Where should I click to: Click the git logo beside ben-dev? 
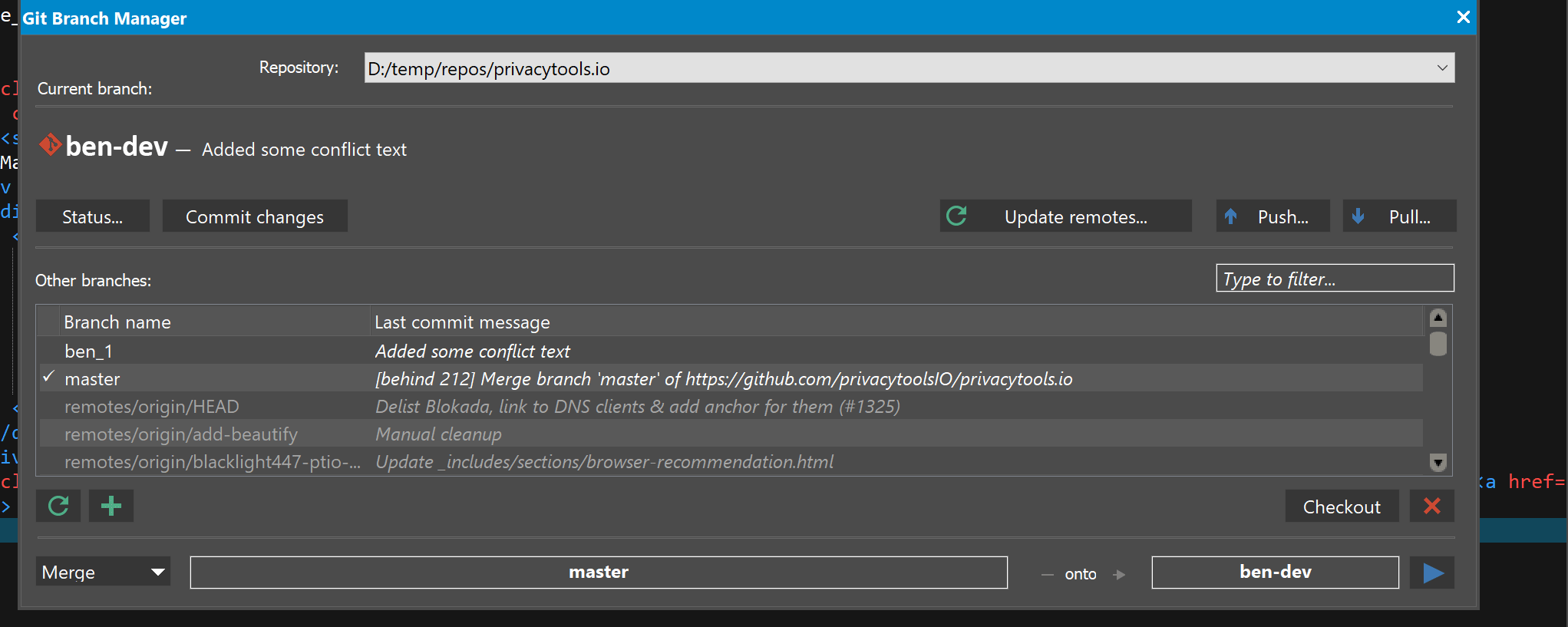(x=51, y=145)
